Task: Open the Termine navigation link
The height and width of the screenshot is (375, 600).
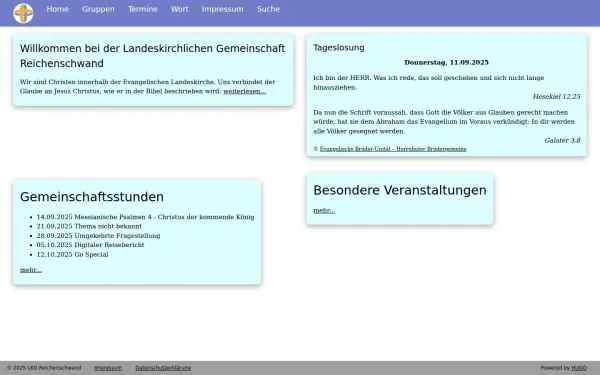Action: tap(143, 9)
